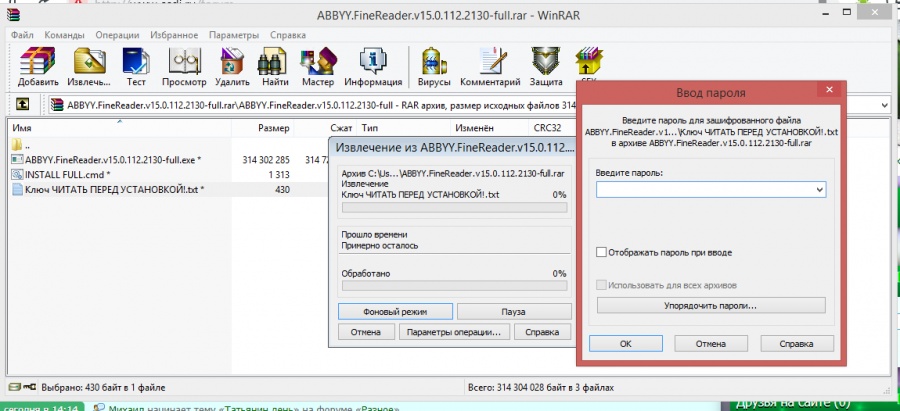Go up one folder level arrow
This screenshot has height=411, width=900.
tap(22, 104)
